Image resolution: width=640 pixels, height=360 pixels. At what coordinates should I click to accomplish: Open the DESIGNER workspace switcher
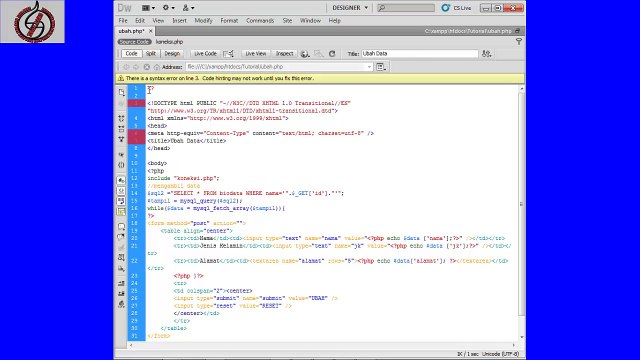[x=350, y=8]
